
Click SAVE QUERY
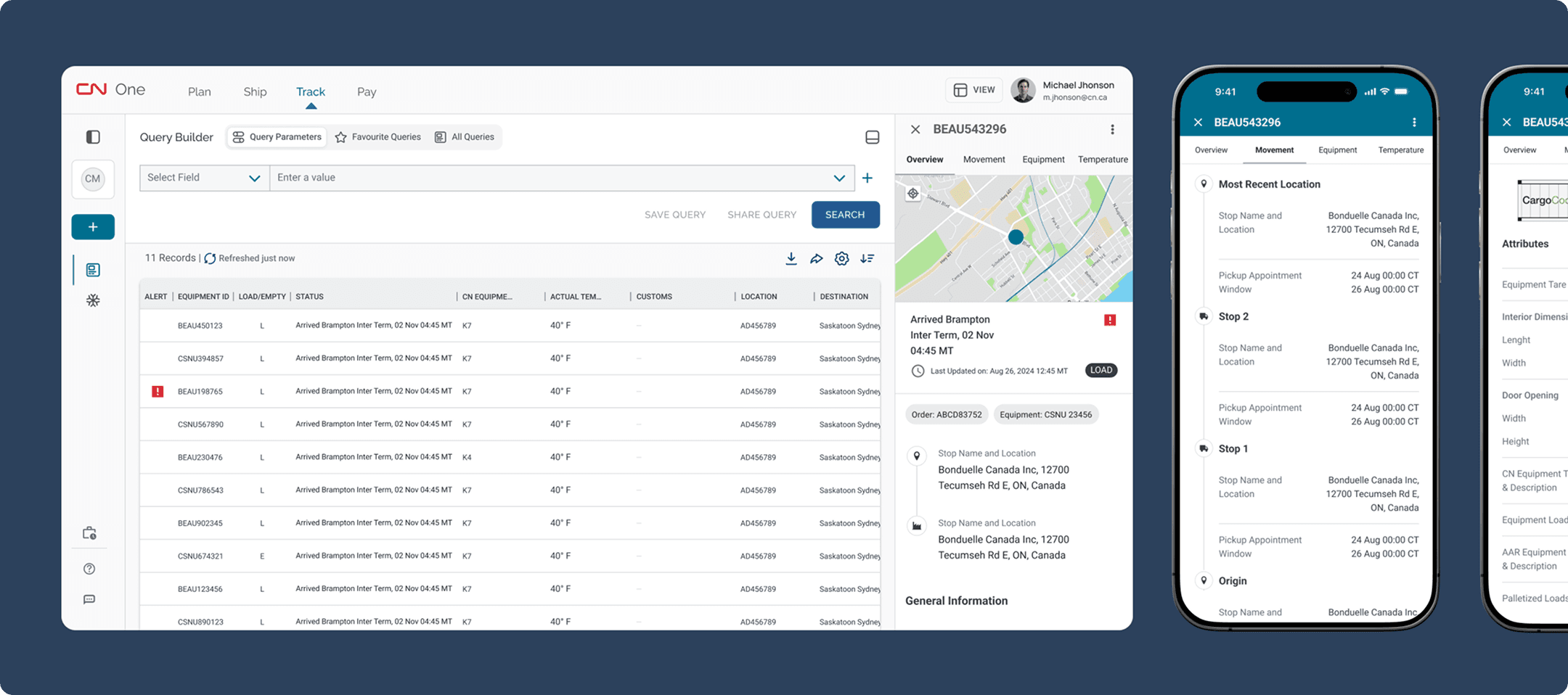pyautogui.click(x=675, y=215)
